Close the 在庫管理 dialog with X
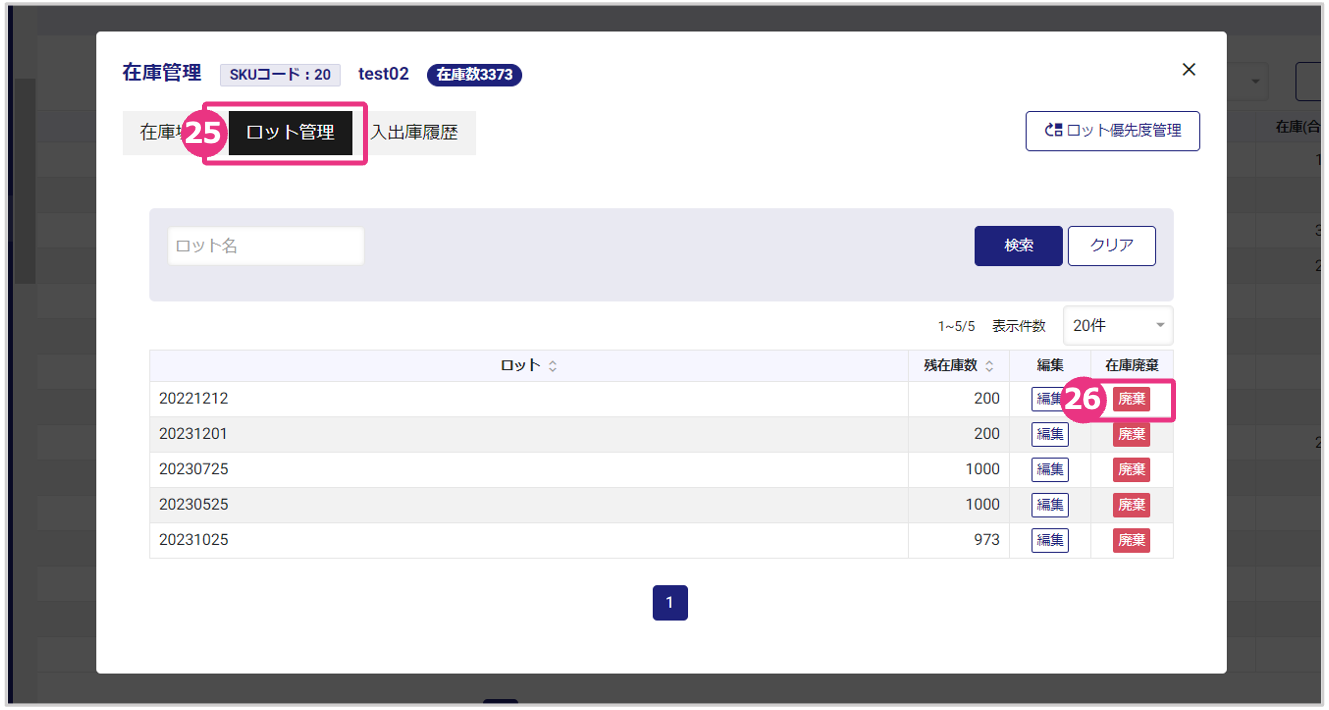Screen dimensions: 1329x710 (1189, 70)
